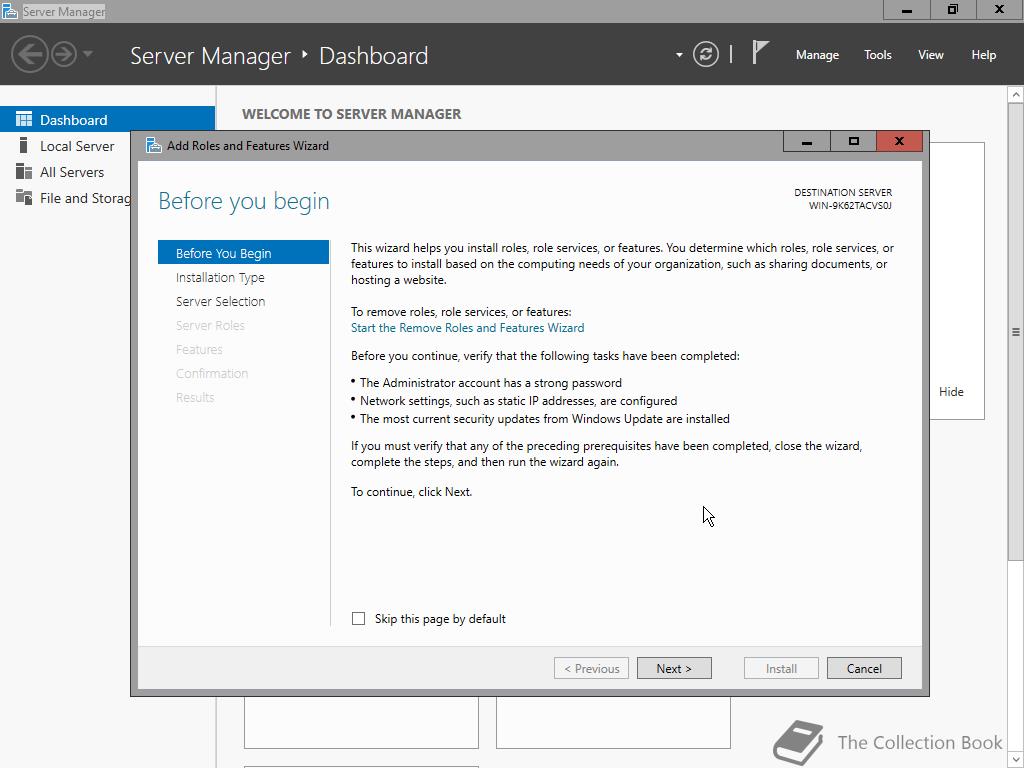This screenshot has width=1024, height=768.
Task: Click the Dashboard grid icon in sidebar
Action: pos(24,119)
